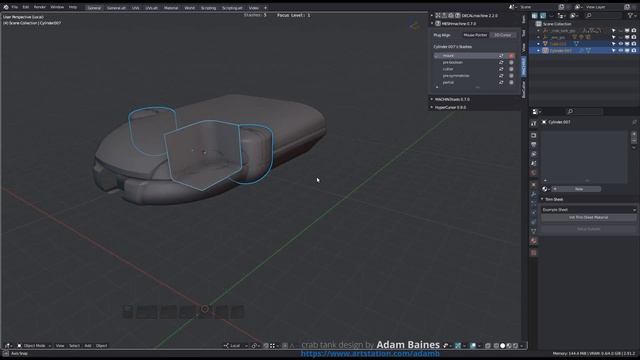
Task: Expand the MACHIN3tools 0.7.0 panel
Action: pyautogui.click(x=432, y=99)
